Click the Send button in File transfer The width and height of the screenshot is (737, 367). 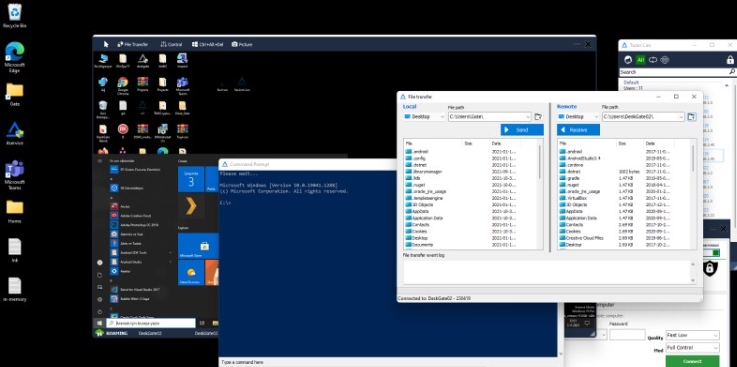click(522, 130)
